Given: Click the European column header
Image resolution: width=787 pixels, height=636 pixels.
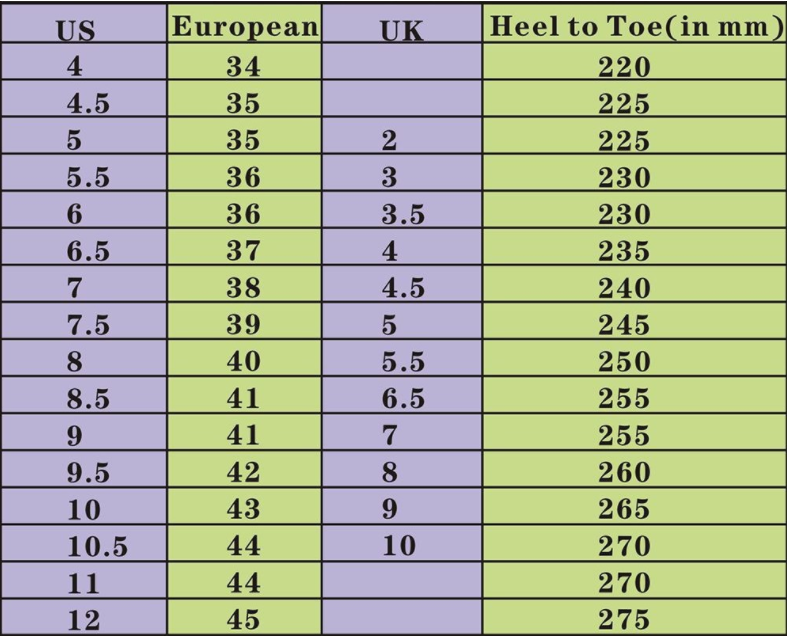Looking at the screenshot, I should (244, 28).
